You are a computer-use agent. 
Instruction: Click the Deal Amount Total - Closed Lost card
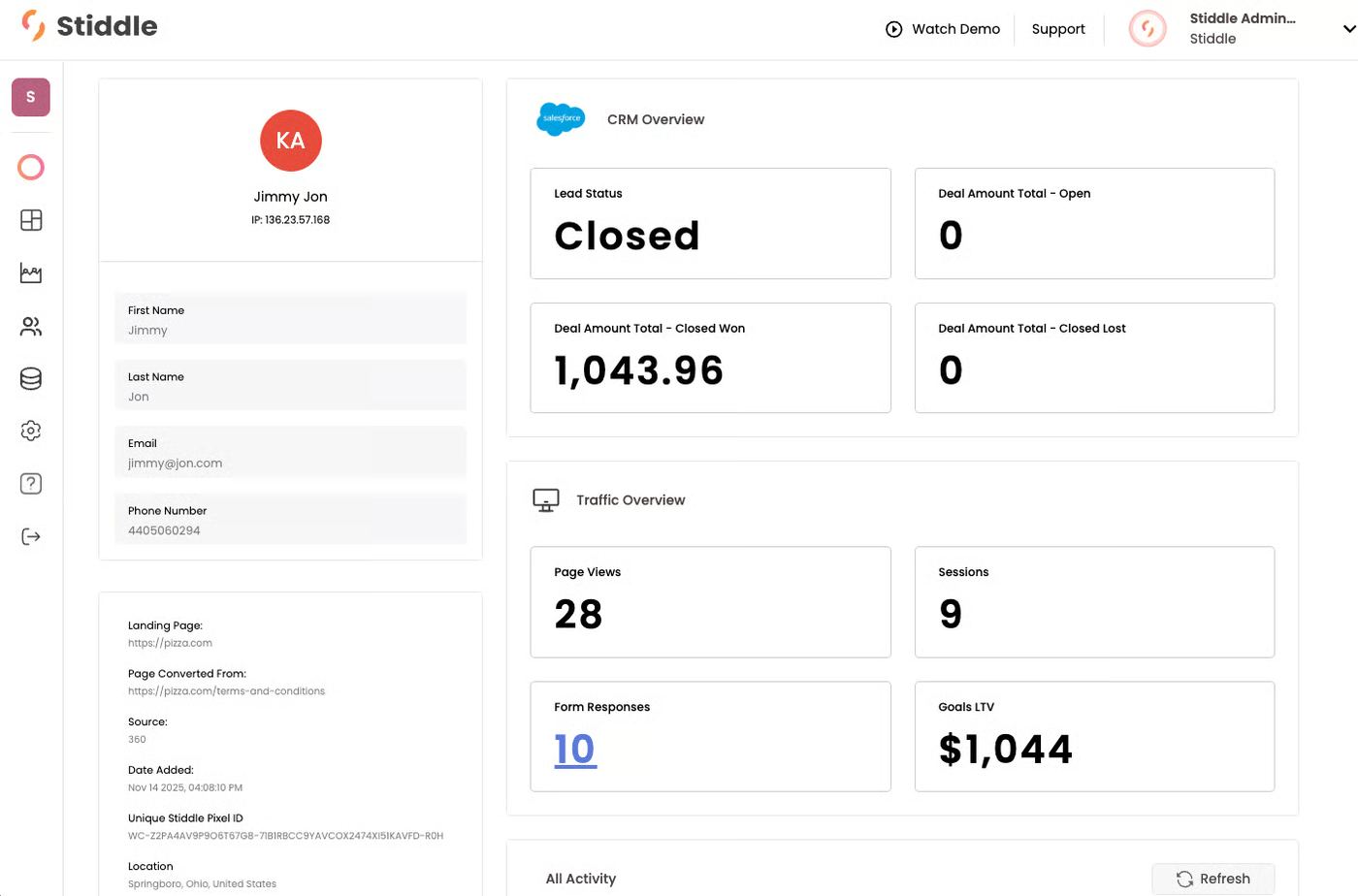pos(1094,358)
